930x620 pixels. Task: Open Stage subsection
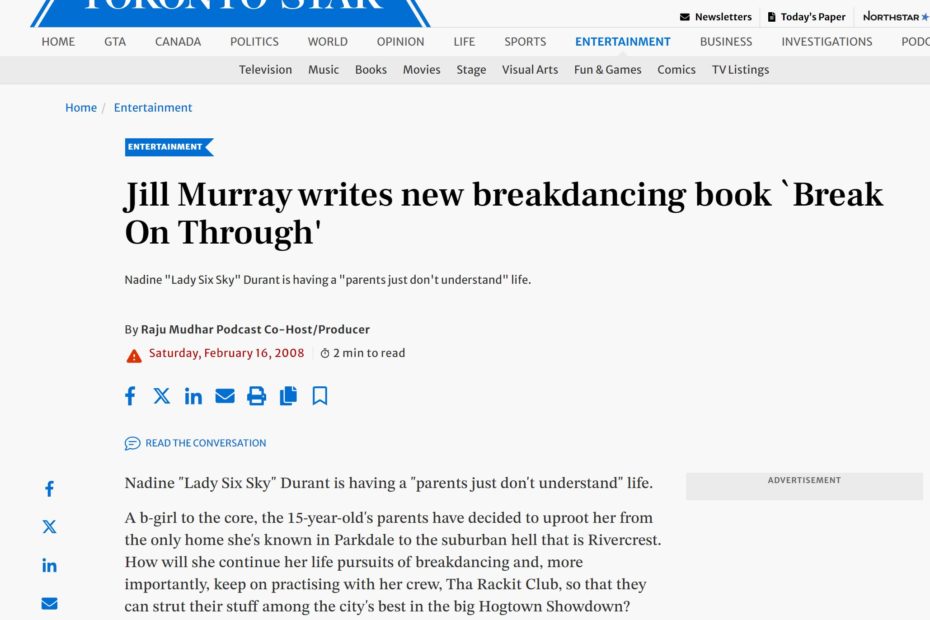(472, 70)
